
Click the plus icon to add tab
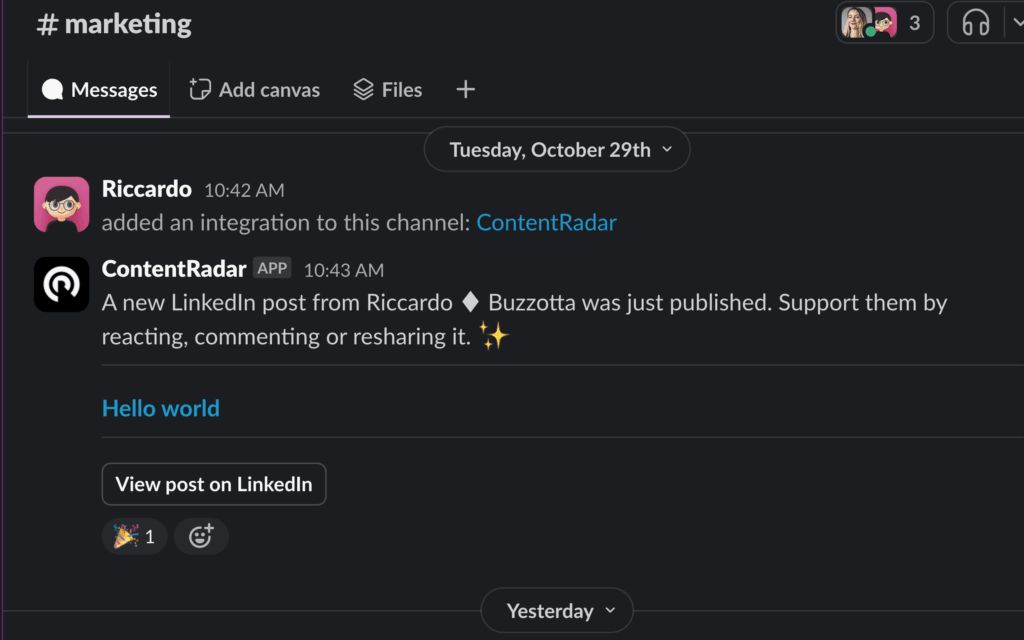click(x=465, y=90)
